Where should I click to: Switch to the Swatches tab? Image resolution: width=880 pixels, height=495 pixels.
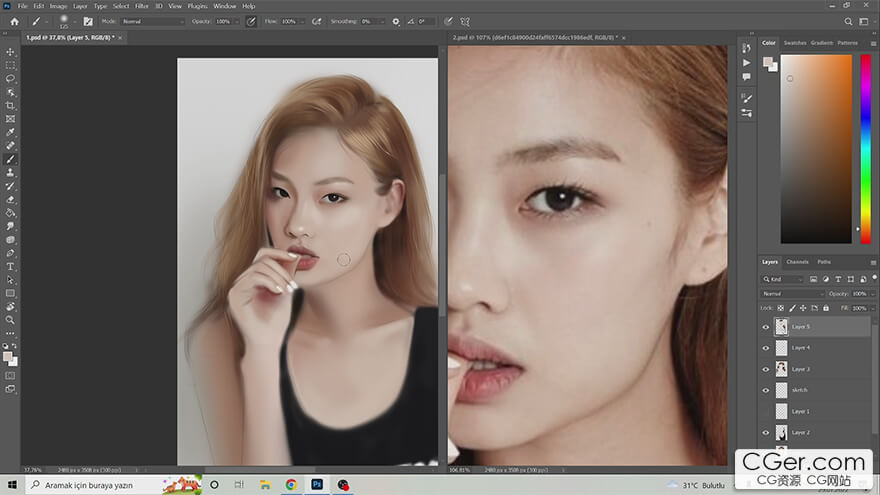795,43
